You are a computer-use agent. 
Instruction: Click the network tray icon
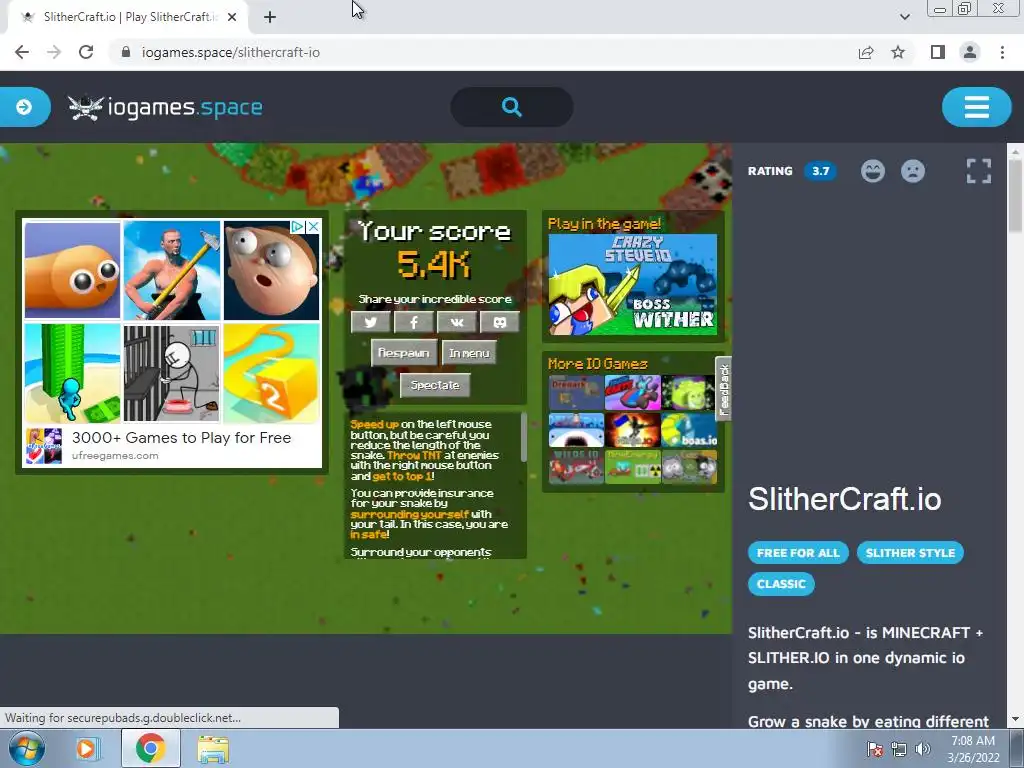[x=899, y=749]
